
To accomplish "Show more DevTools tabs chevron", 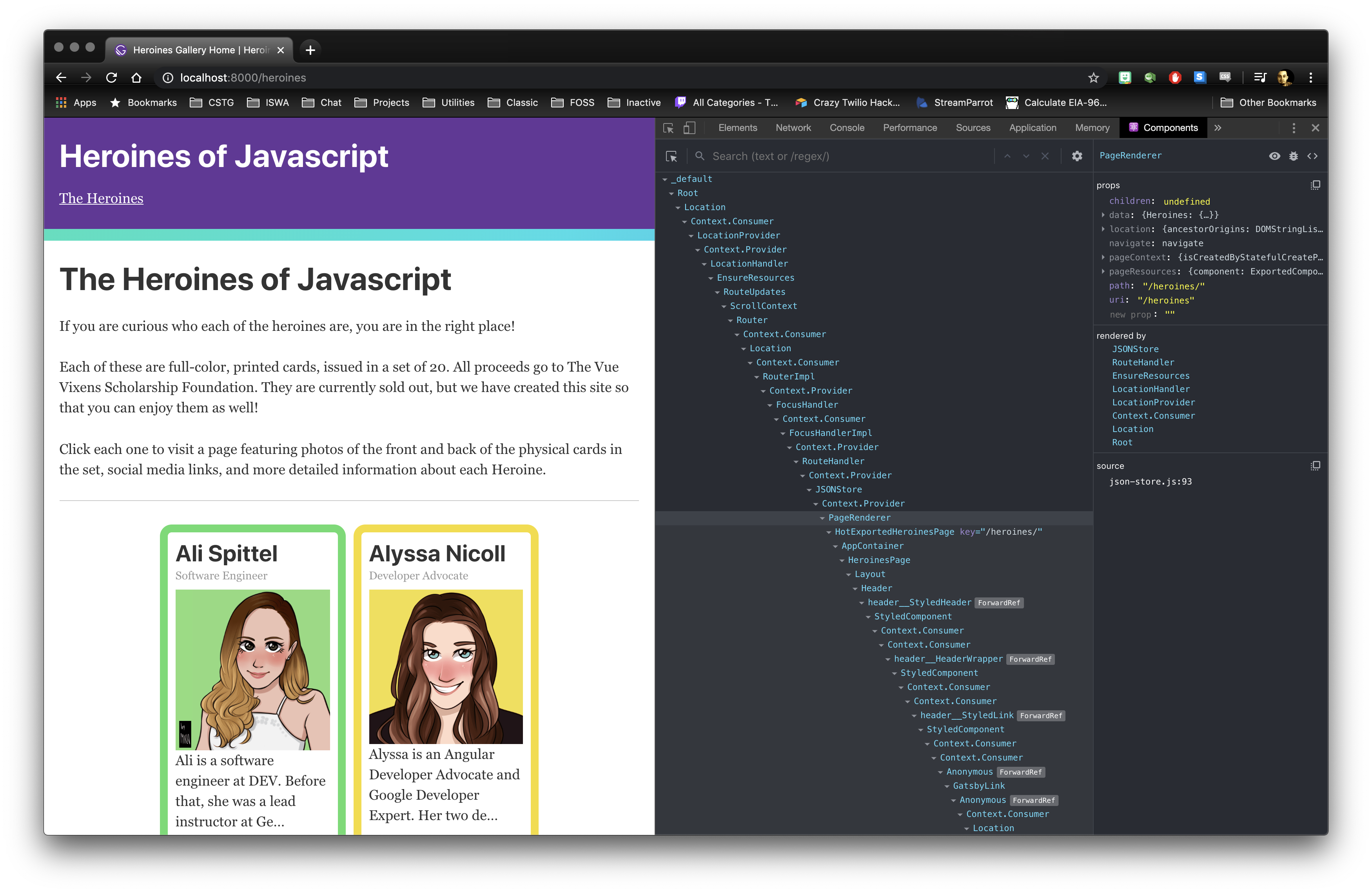I will coord(1218,128).
